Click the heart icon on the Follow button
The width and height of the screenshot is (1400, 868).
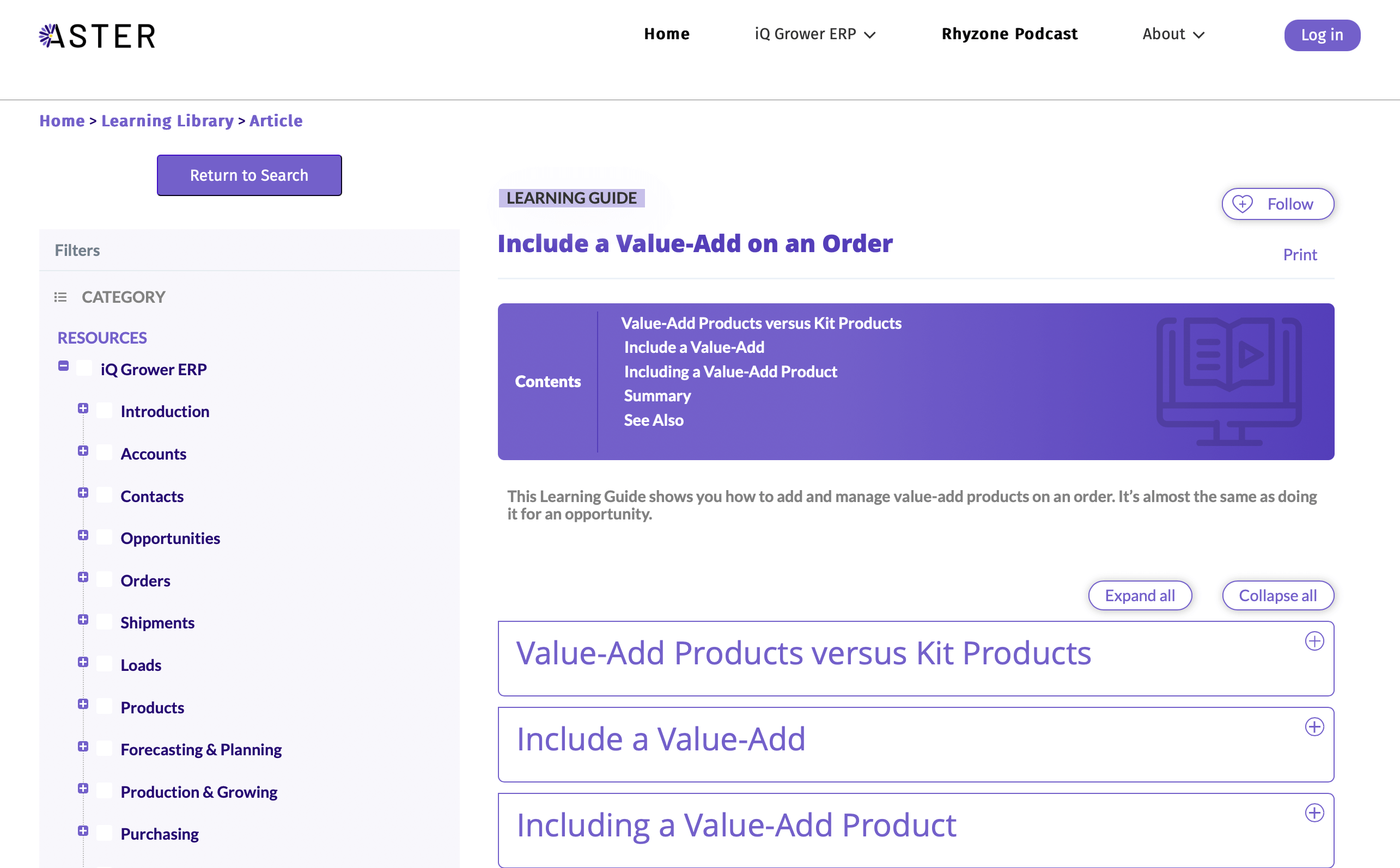click(1242, 204)
